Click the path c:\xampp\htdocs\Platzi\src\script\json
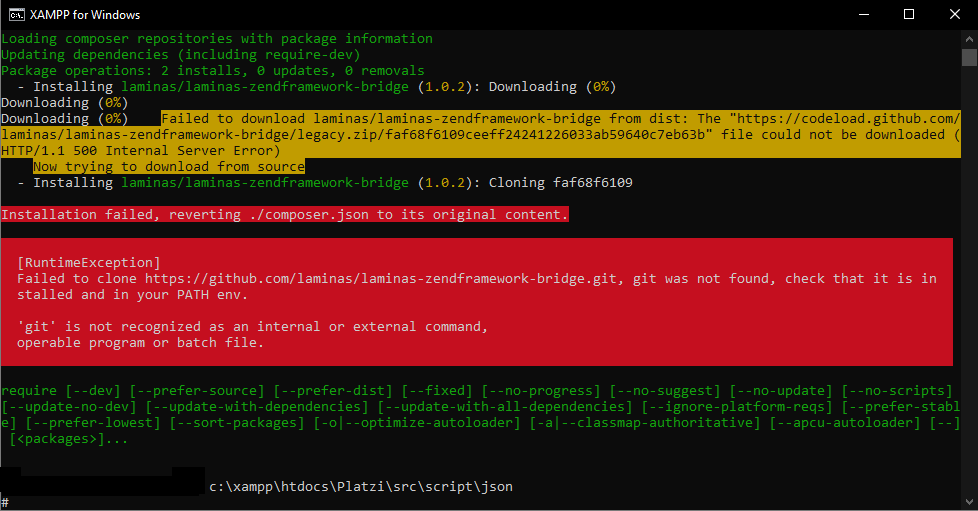Image resolution: width=978 pixels, height=511 pixels. [x=361, y=487]
